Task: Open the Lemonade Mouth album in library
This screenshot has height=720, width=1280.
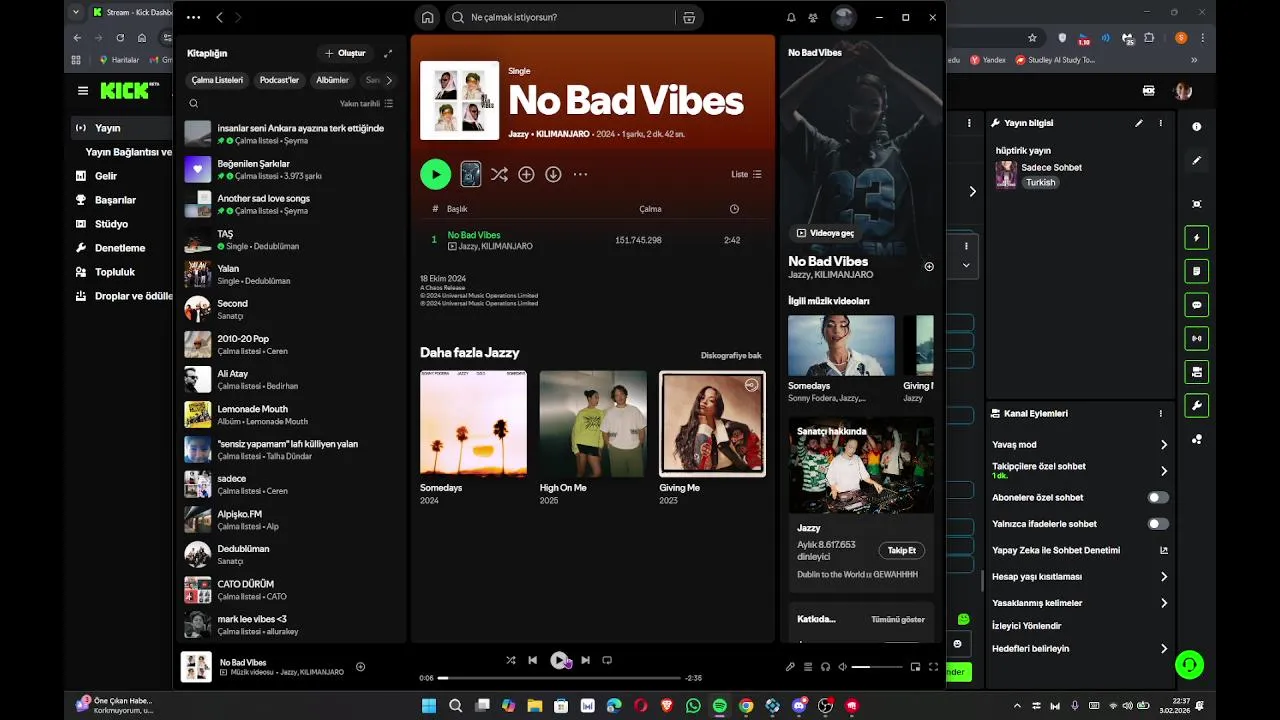Action: click(x=290, y=414)
